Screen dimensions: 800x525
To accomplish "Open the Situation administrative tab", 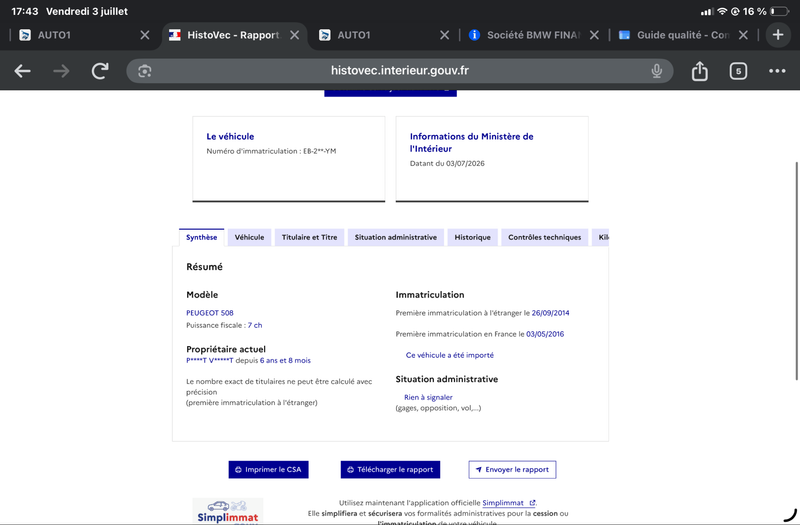I will pos(395,237).
